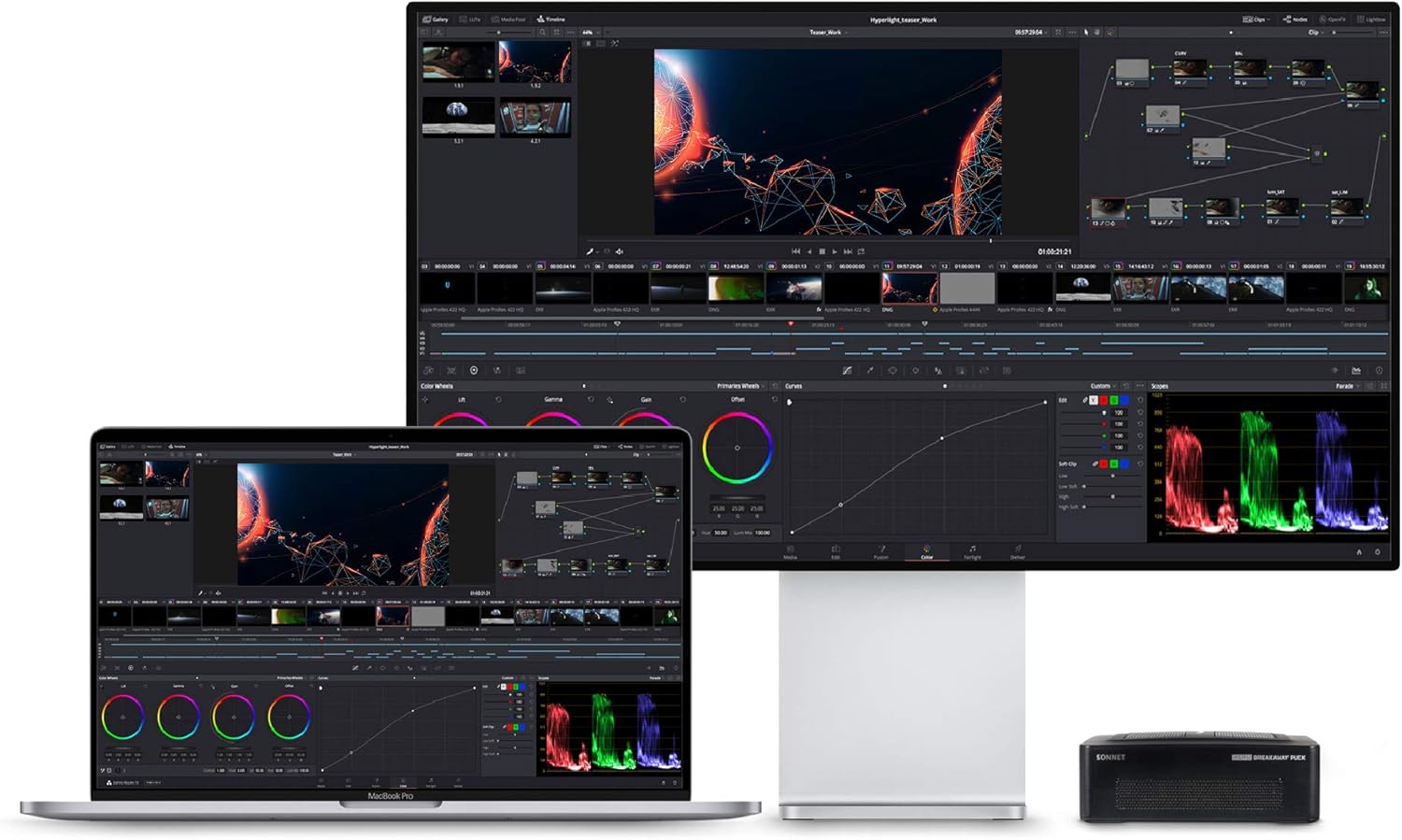Switch to the Fairlight page on the monitor

tap(972, 552)
